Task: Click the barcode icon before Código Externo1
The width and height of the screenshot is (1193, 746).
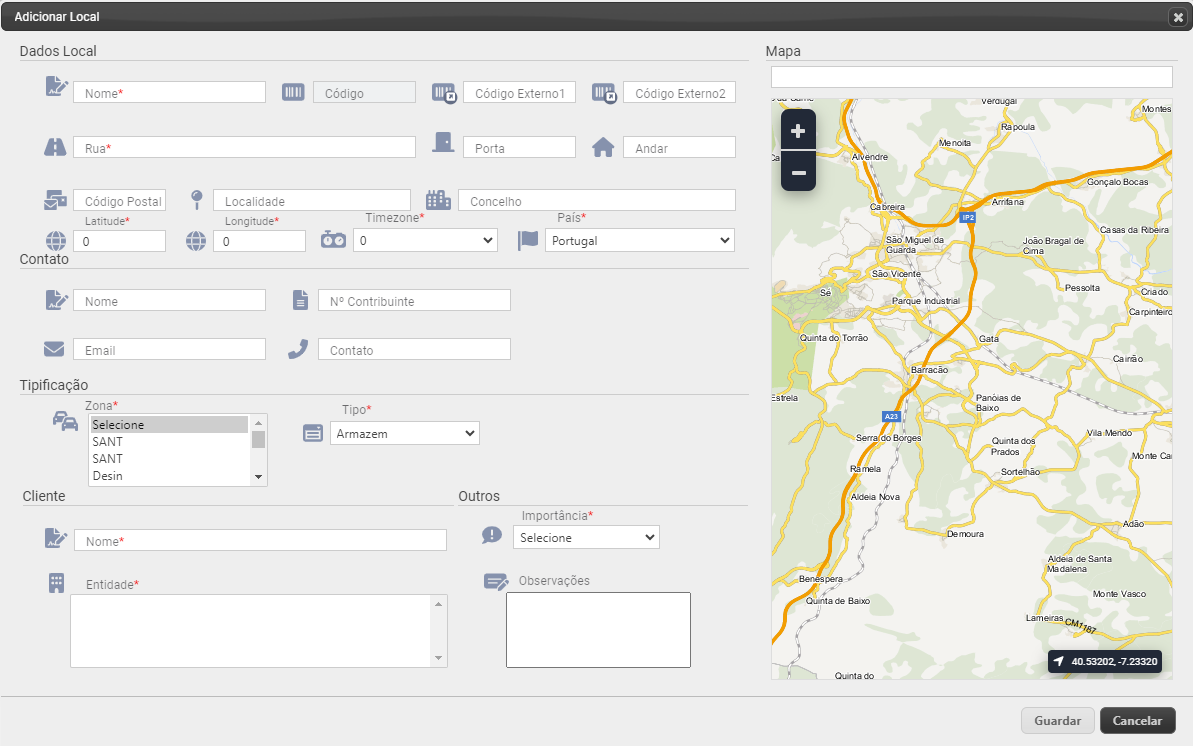Action: [x=444, y=93]
